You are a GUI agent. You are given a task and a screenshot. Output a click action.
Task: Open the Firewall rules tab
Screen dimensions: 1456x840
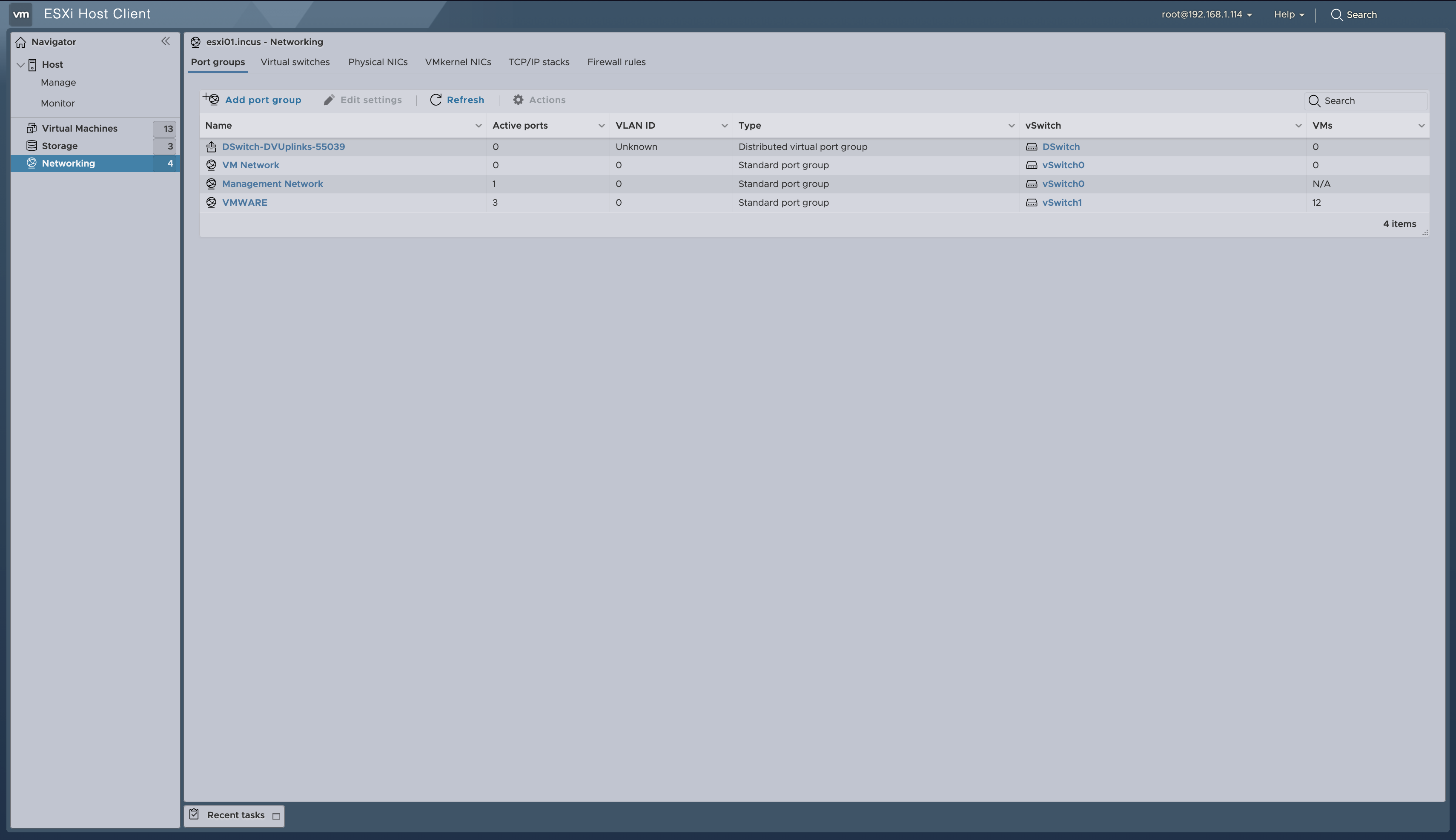tap(616, 62)
